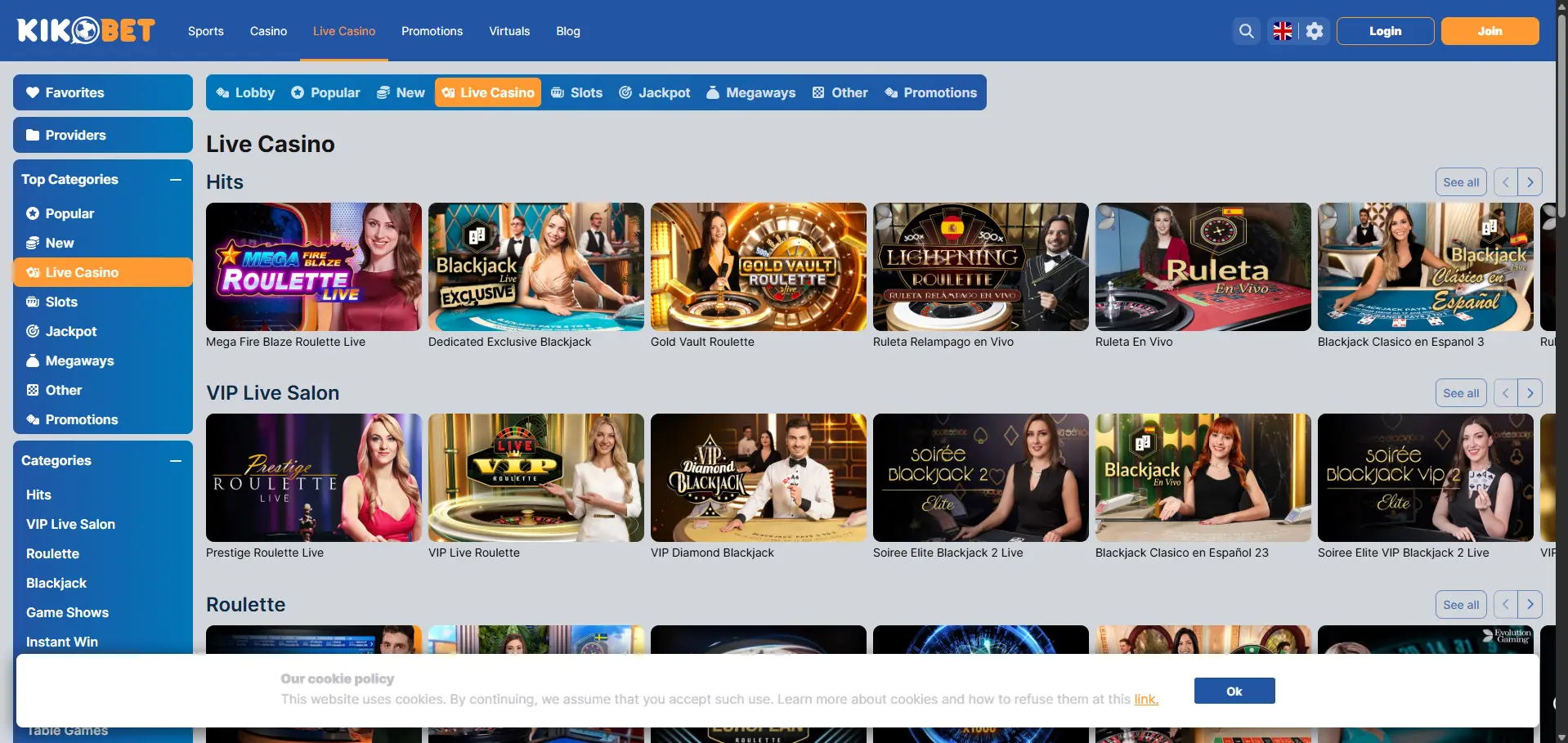1568x743 pixels.
Task: Open Ruleta Relampago en Vivo thumbnail
Action: click(x=981, y=266)
